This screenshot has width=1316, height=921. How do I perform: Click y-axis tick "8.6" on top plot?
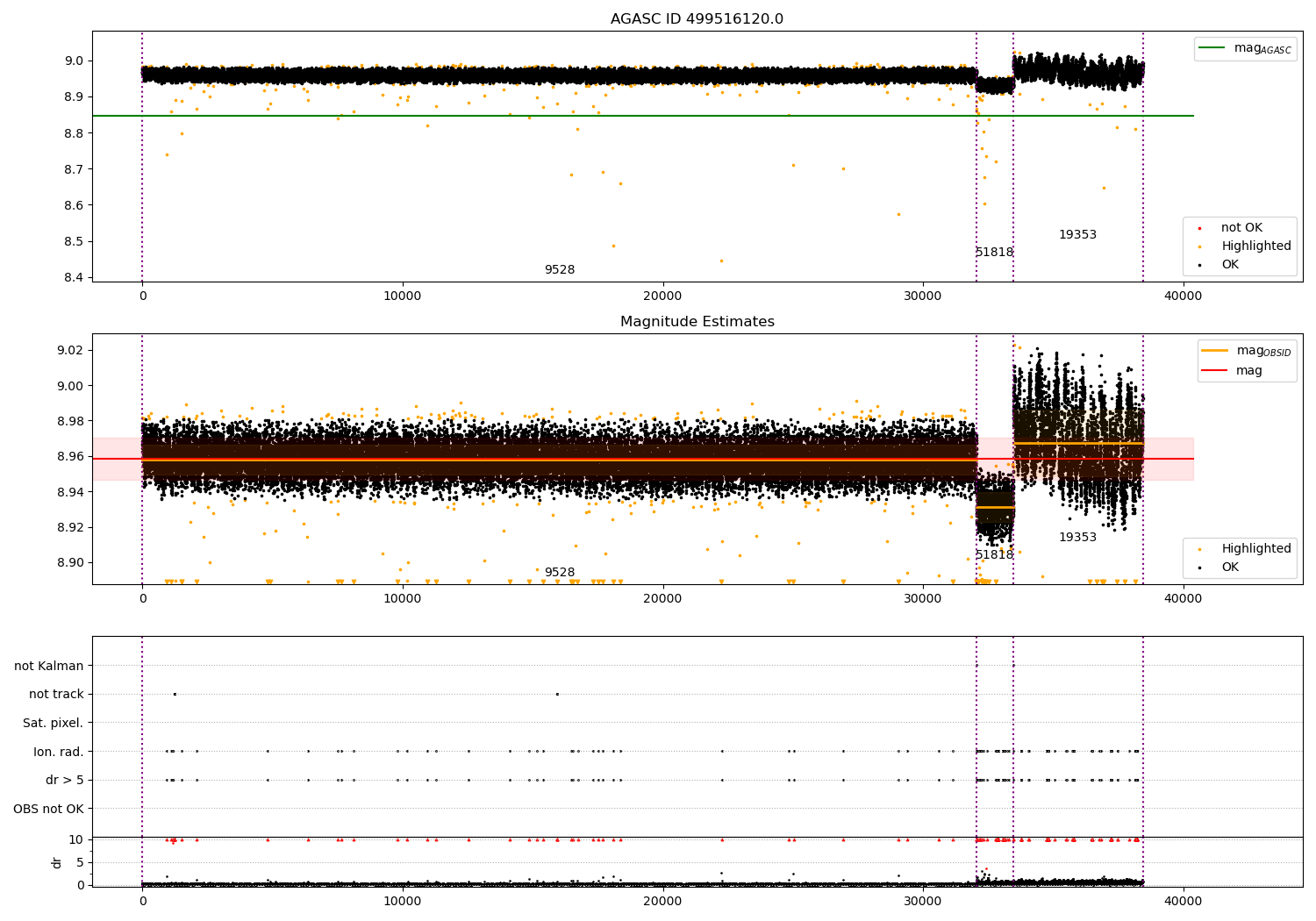coord(75,206)
